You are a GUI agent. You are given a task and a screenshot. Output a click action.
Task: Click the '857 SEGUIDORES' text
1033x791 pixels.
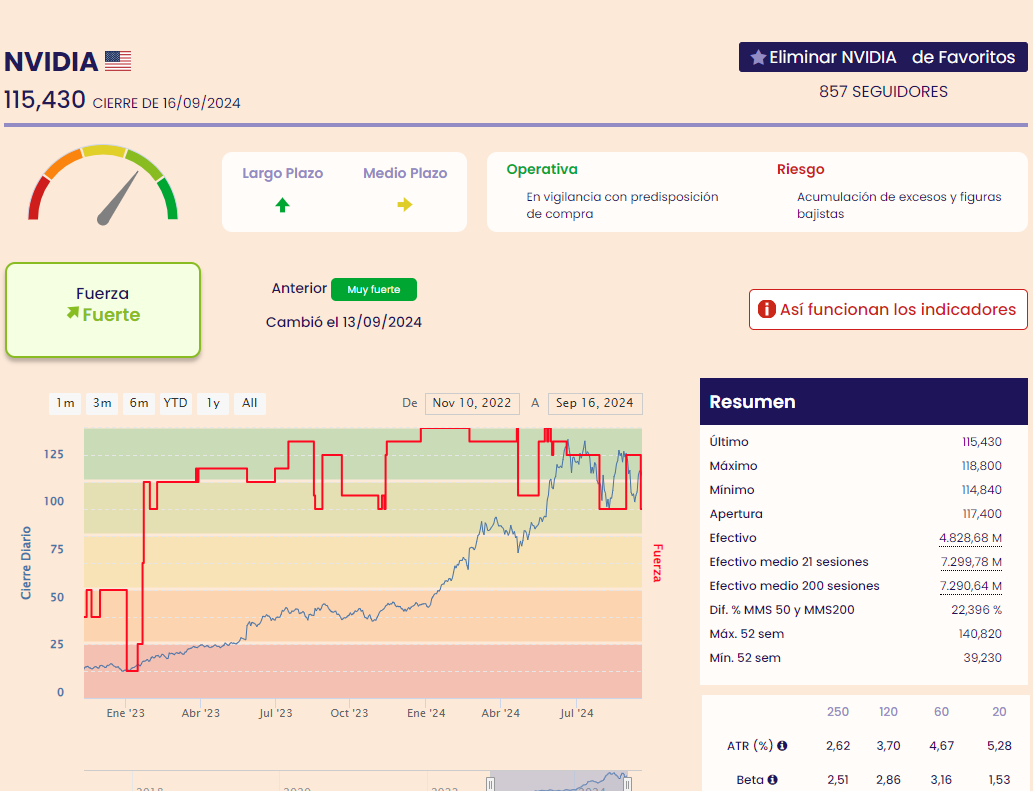(x=883, y=92)
